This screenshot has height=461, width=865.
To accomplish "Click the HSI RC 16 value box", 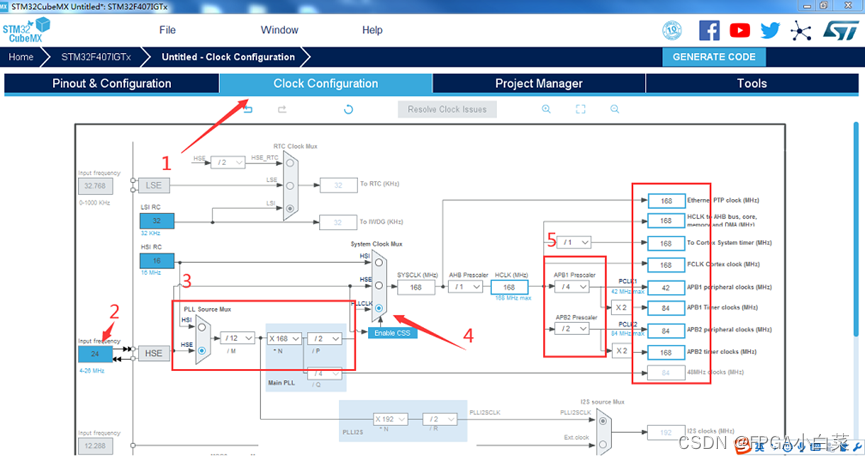I will click(x=157, y=261).
